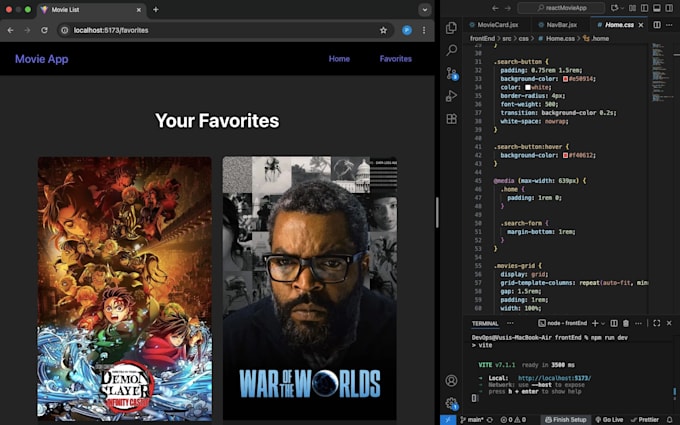The height and width of the screenshot is (425, 680).
Task: Click the .home symbol breadcrumb
Action: pos(596,39)
